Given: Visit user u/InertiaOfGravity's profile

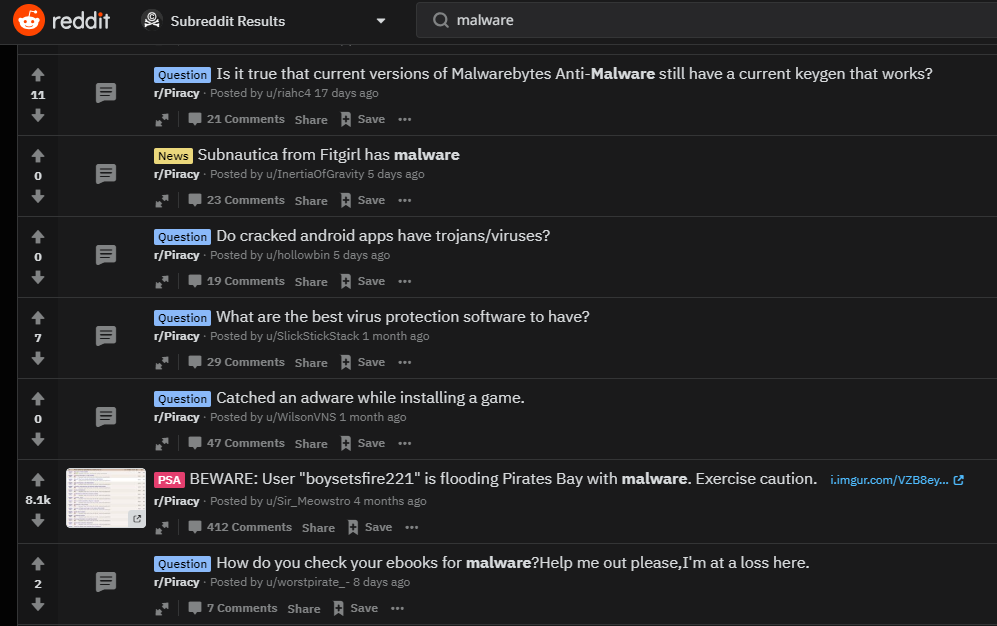Looking at the screenshot, I should click(x=315, y=174).
